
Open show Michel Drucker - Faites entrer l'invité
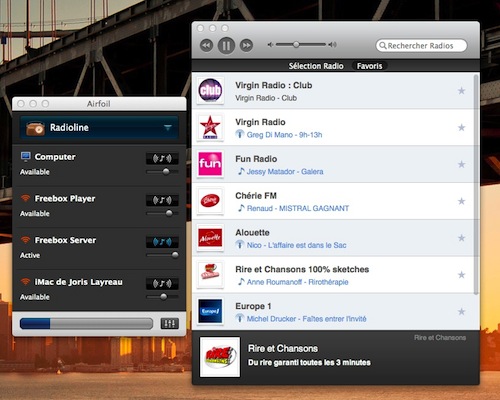306,319
